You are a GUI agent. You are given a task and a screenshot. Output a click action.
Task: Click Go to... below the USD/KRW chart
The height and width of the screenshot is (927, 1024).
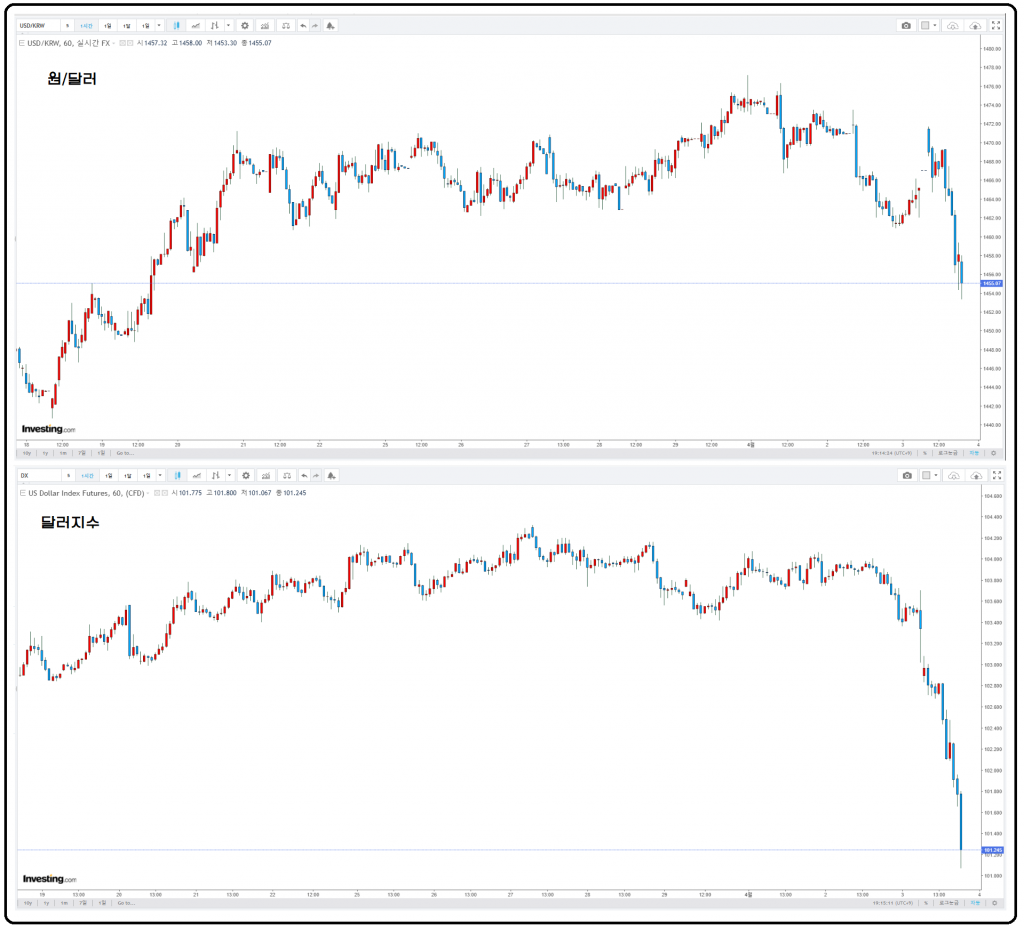click(125, 453)
